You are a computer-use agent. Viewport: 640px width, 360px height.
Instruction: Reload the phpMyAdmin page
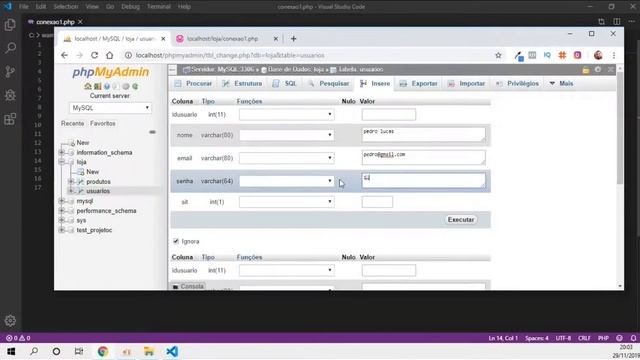[x=94, y=55]
